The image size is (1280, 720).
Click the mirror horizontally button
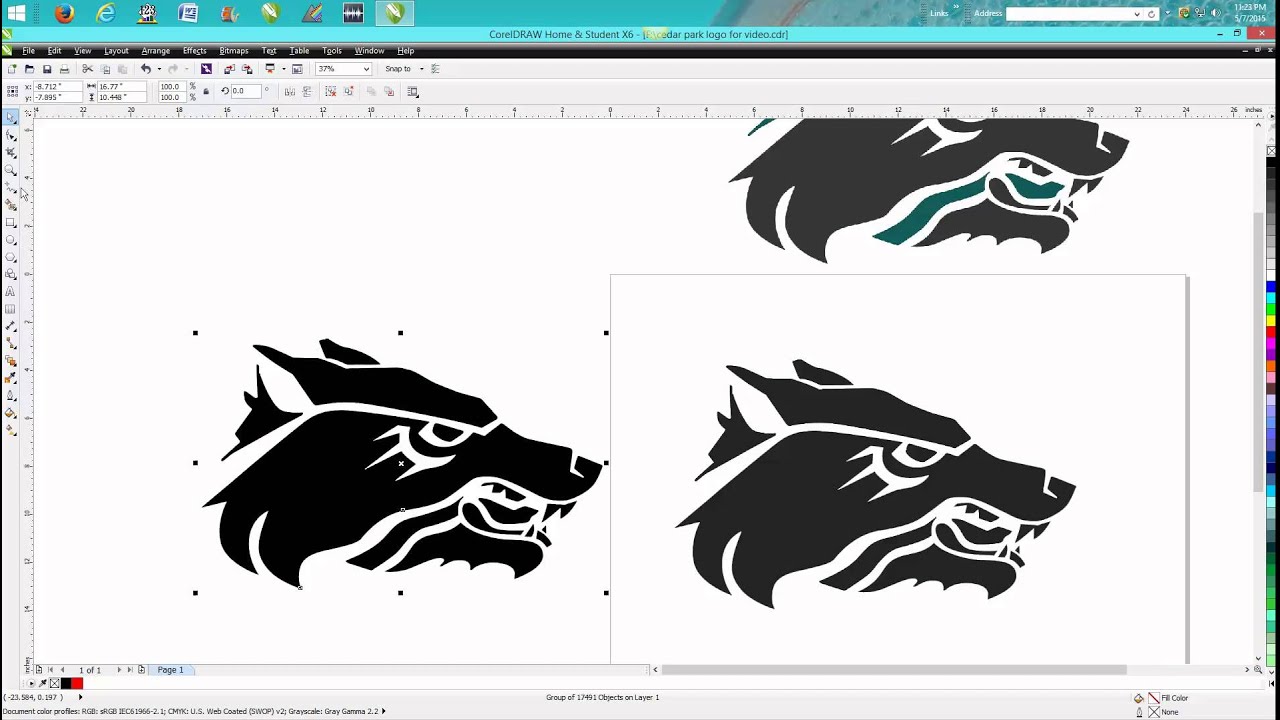point(290,92)
